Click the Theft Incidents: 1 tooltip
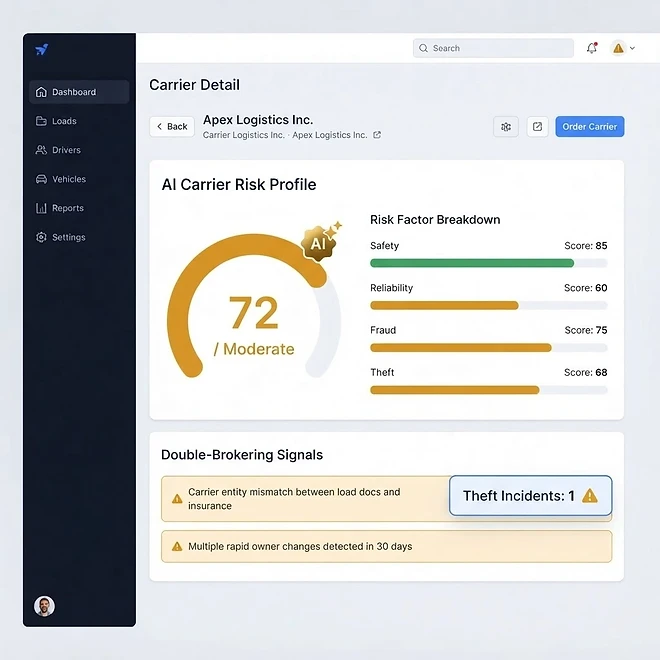 point(530,495)
